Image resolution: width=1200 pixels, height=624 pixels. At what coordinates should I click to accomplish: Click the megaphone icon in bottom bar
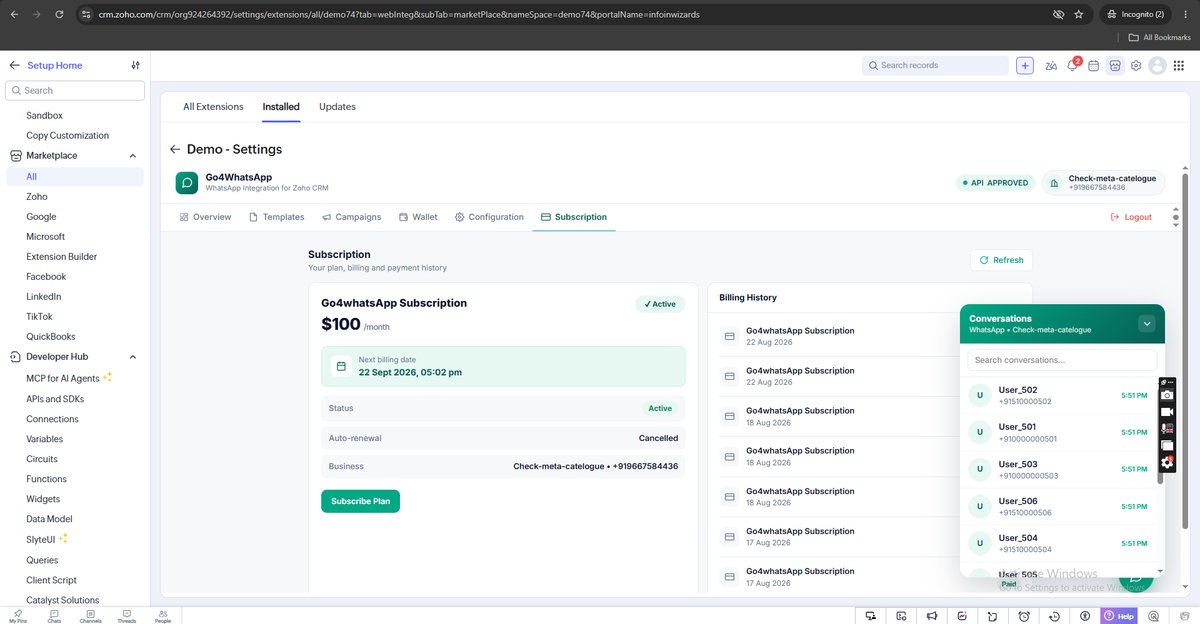tap(932, 616)
